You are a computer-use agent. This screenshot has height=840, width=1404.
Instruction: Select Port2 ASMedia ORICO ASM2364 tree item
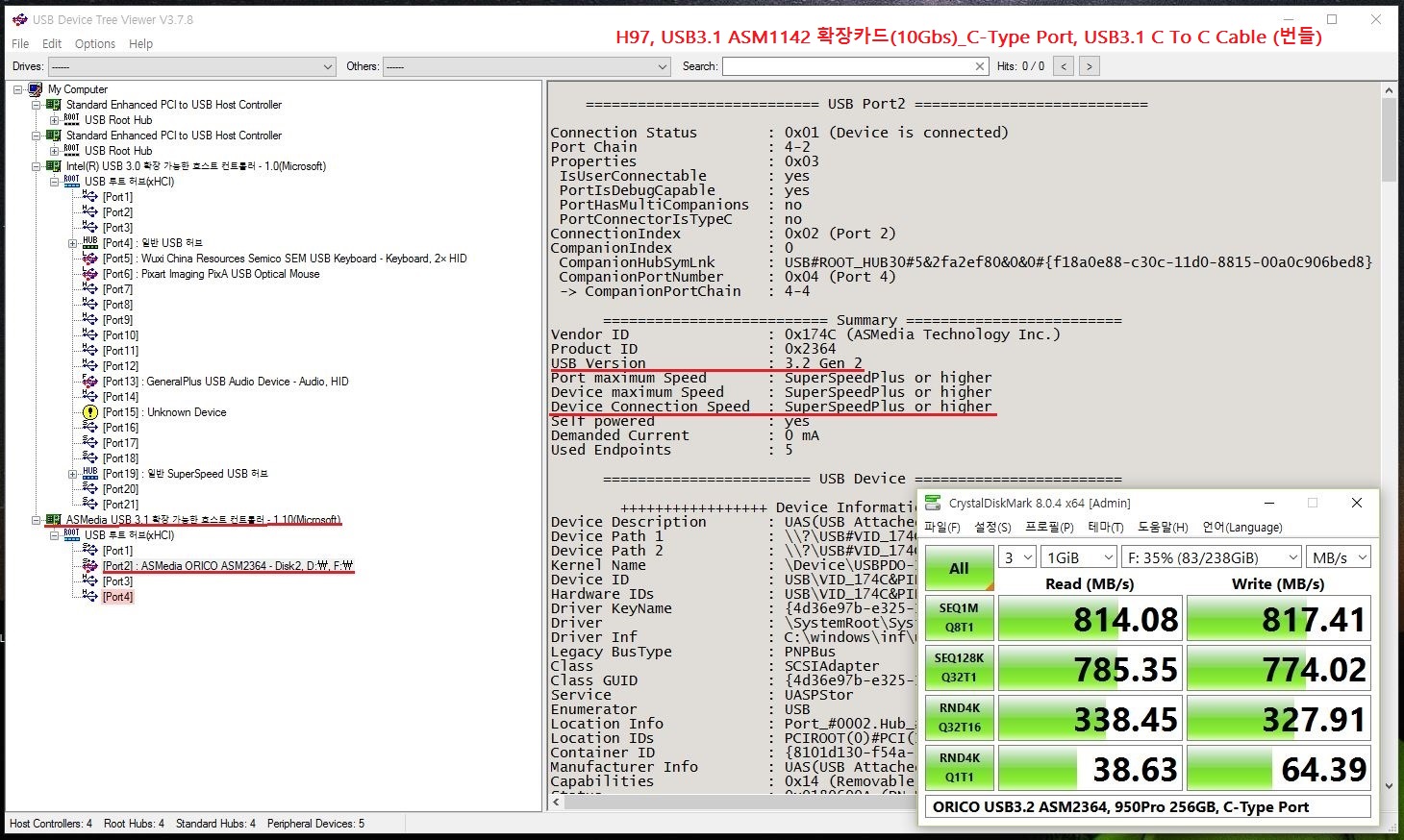click(x=228, y=566)
